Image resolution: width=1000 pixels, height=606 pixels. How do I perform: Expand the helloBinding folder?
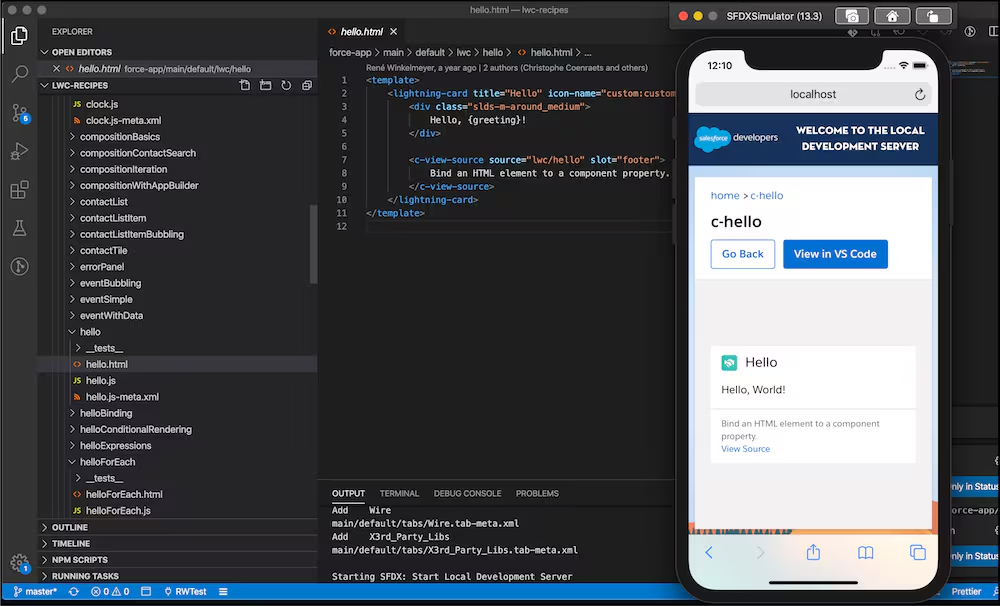click(x=106, y=413)
